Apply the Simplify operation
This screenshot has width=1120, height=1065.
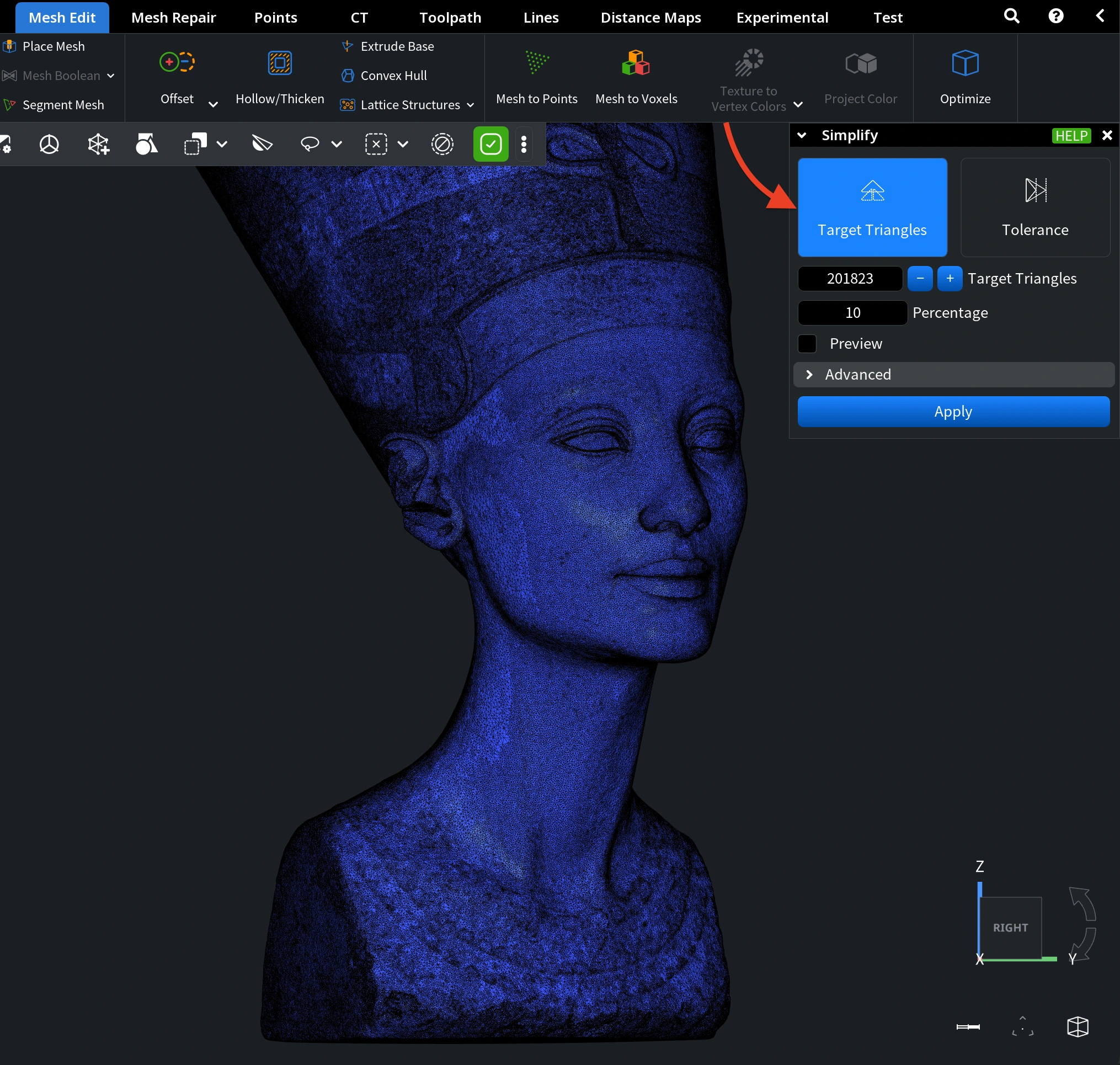point(953,412)
